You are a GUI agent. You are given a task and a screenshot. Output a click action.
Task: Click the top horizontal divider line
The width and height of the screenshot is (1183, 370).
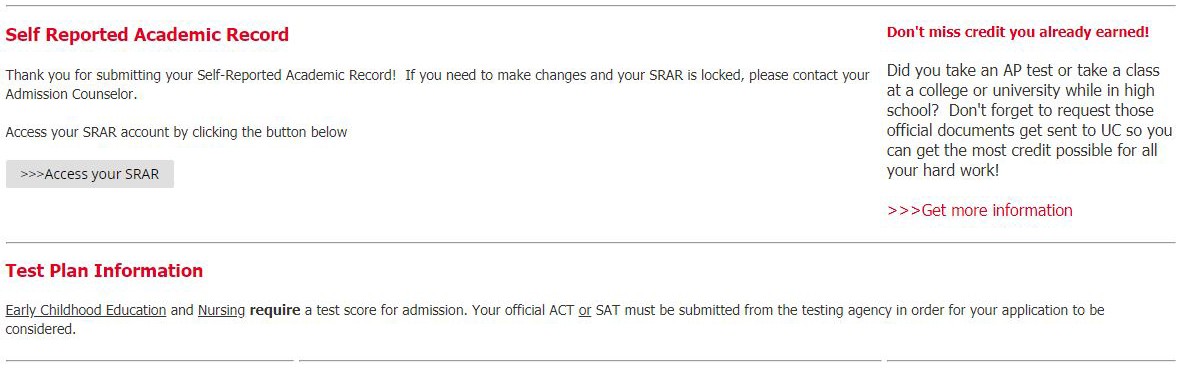tap(590, 6)
